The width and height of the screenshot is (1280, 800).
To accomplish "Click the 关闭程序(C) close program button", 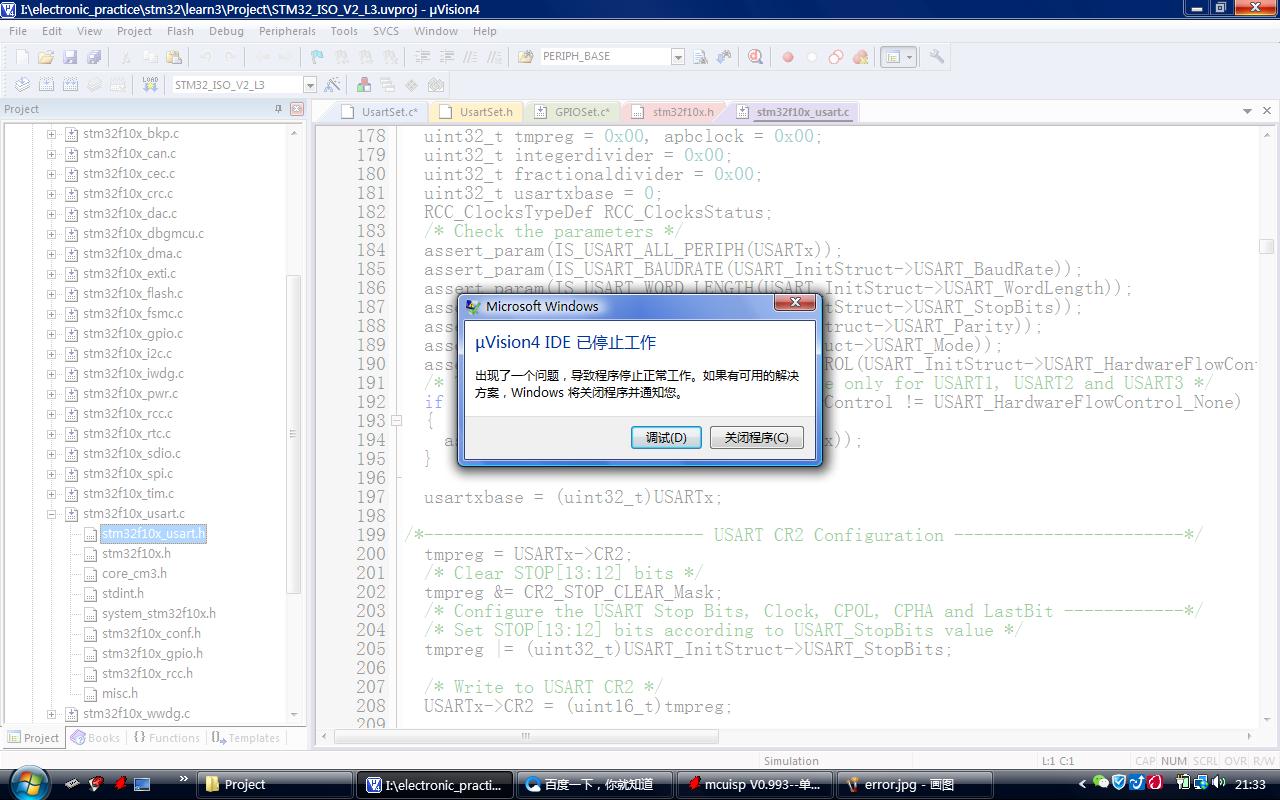I will (756, 437).
